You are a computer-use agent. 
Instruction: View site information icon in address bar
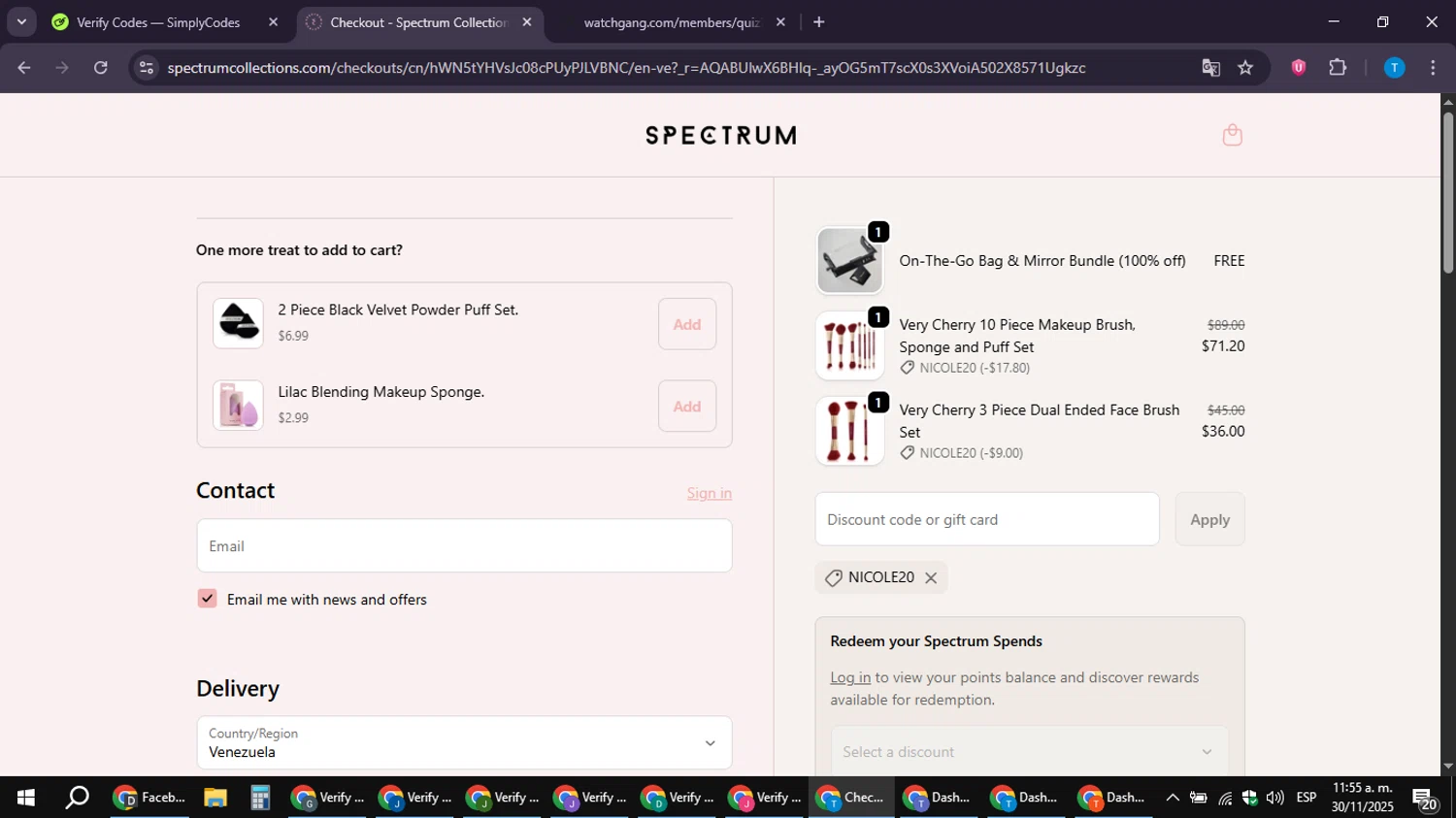(146, 68)
